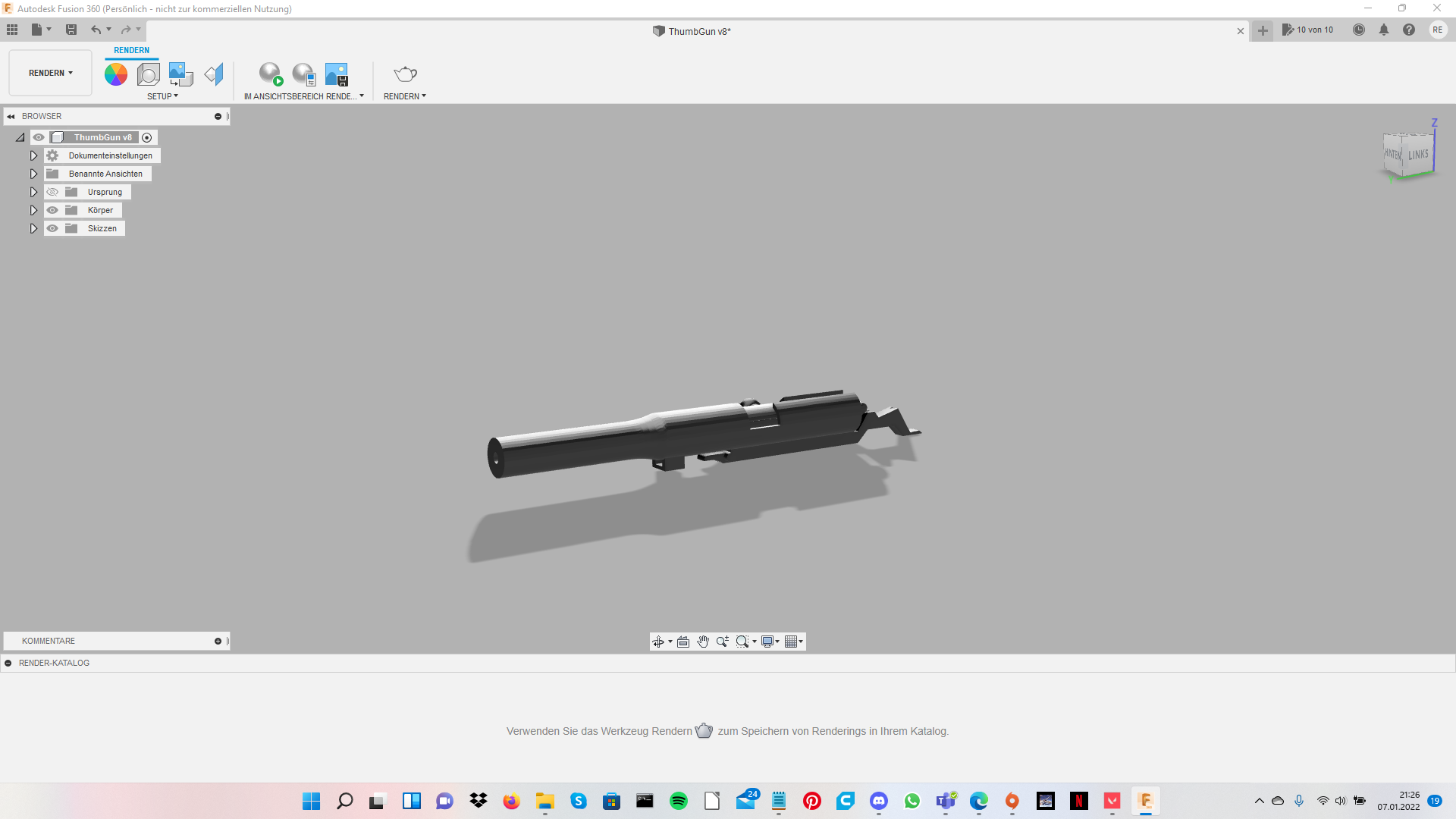The width and height of the screenshot is (1456, 819).
Task: Start in-canvas render
Action: click(x=271, y=74)
